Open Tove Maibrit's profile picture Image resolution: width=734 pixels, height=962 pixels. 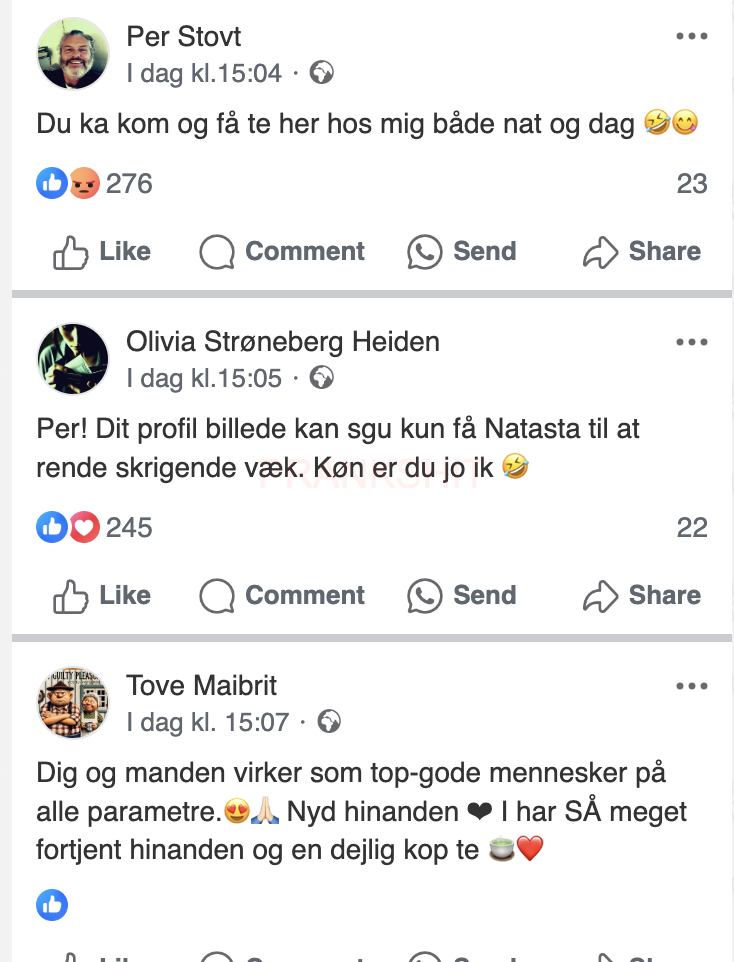pos(73,703)
